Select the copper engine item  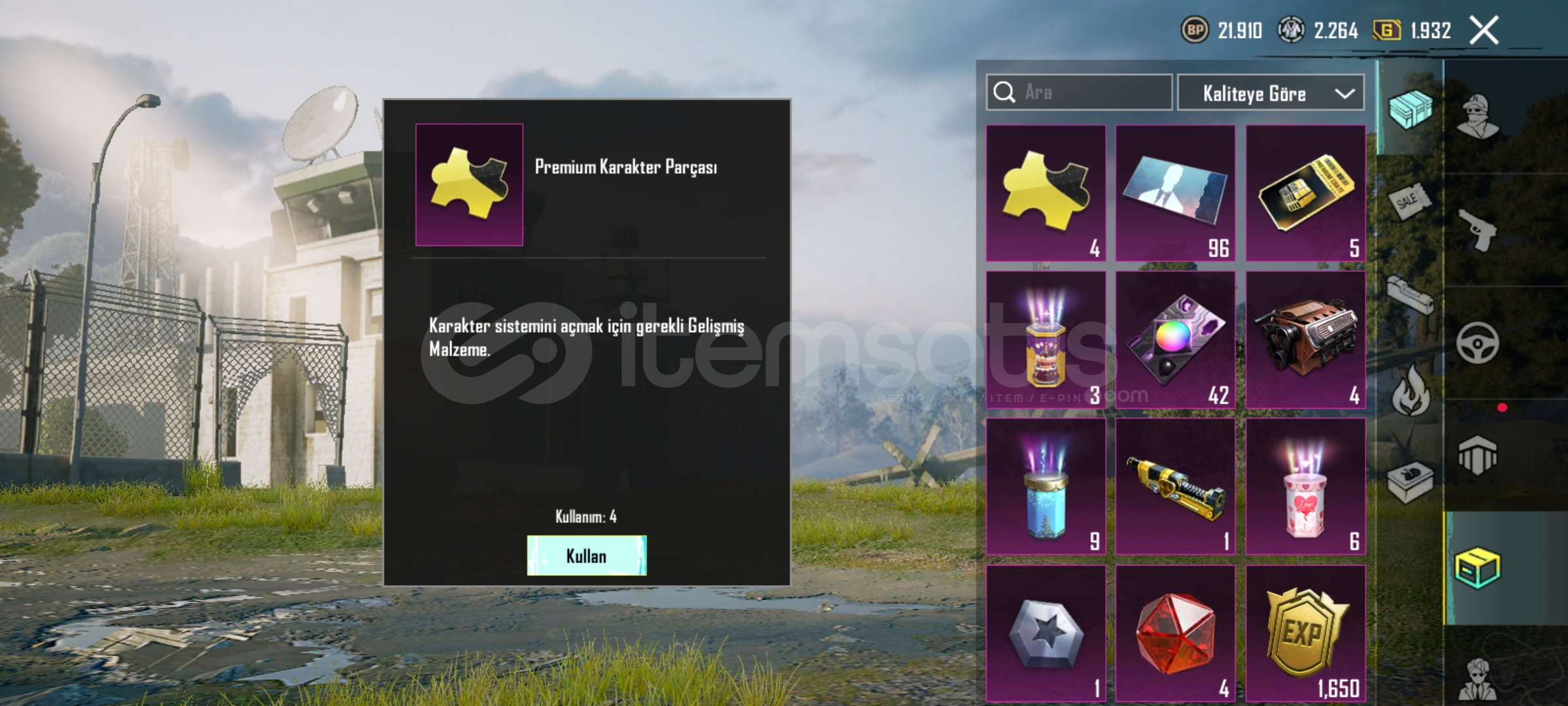click(1305, 340)
